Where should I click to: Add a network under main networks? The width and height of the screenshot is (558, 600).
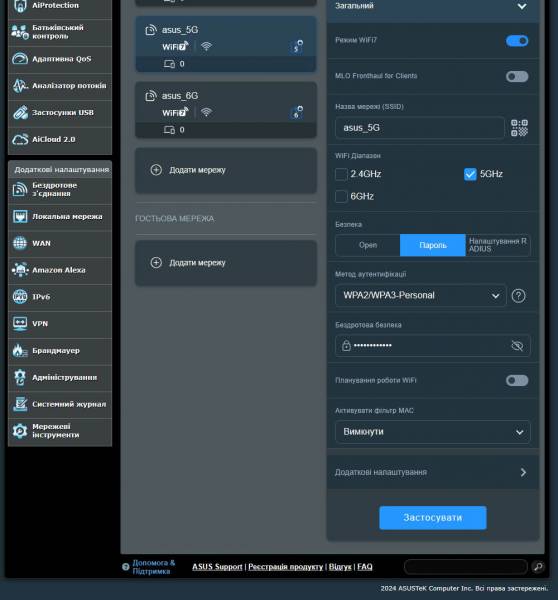click(x=226, y=170)
